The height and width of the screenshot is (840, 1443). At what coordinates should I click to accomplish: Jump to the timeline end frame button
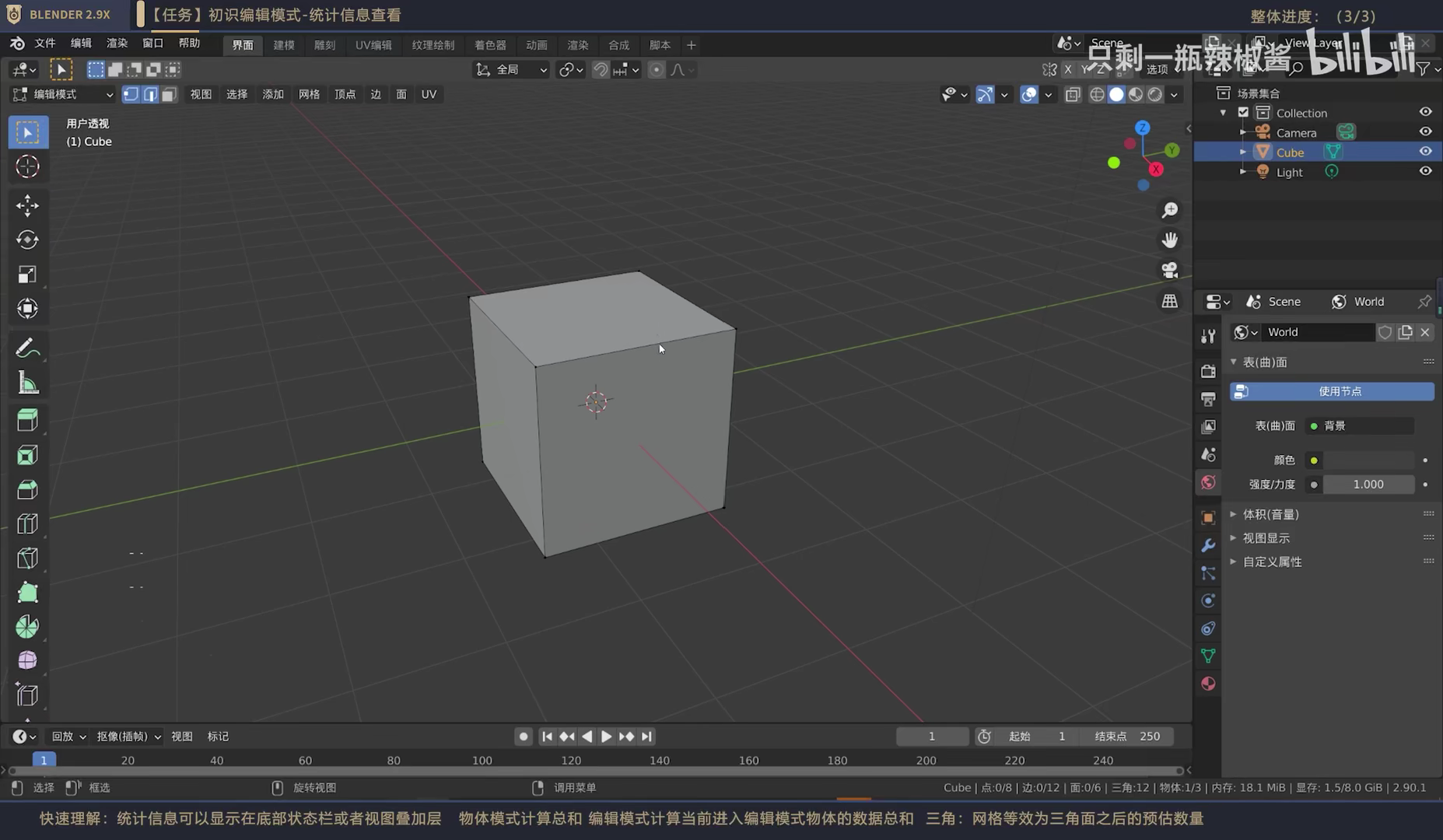pyautogui.click(x=646, y=737)
